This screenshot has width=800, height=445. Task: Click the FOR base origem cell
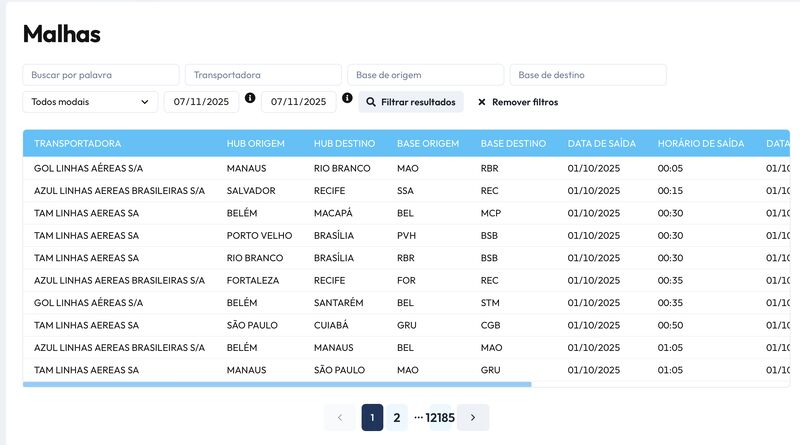point(406,281)
